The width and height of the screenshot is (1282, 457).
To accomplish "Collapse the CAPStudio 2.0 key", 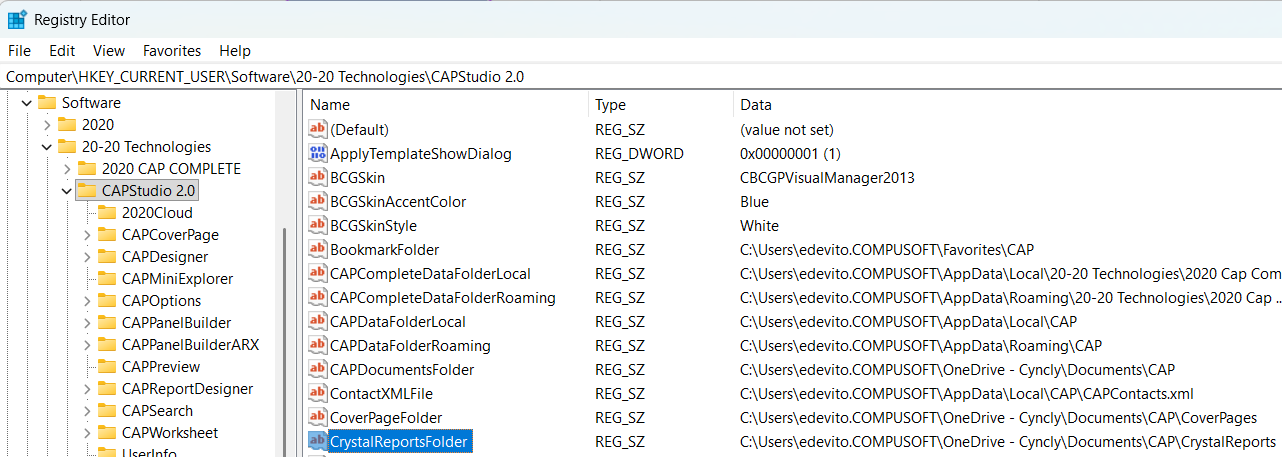I will (x=66, y=191).
